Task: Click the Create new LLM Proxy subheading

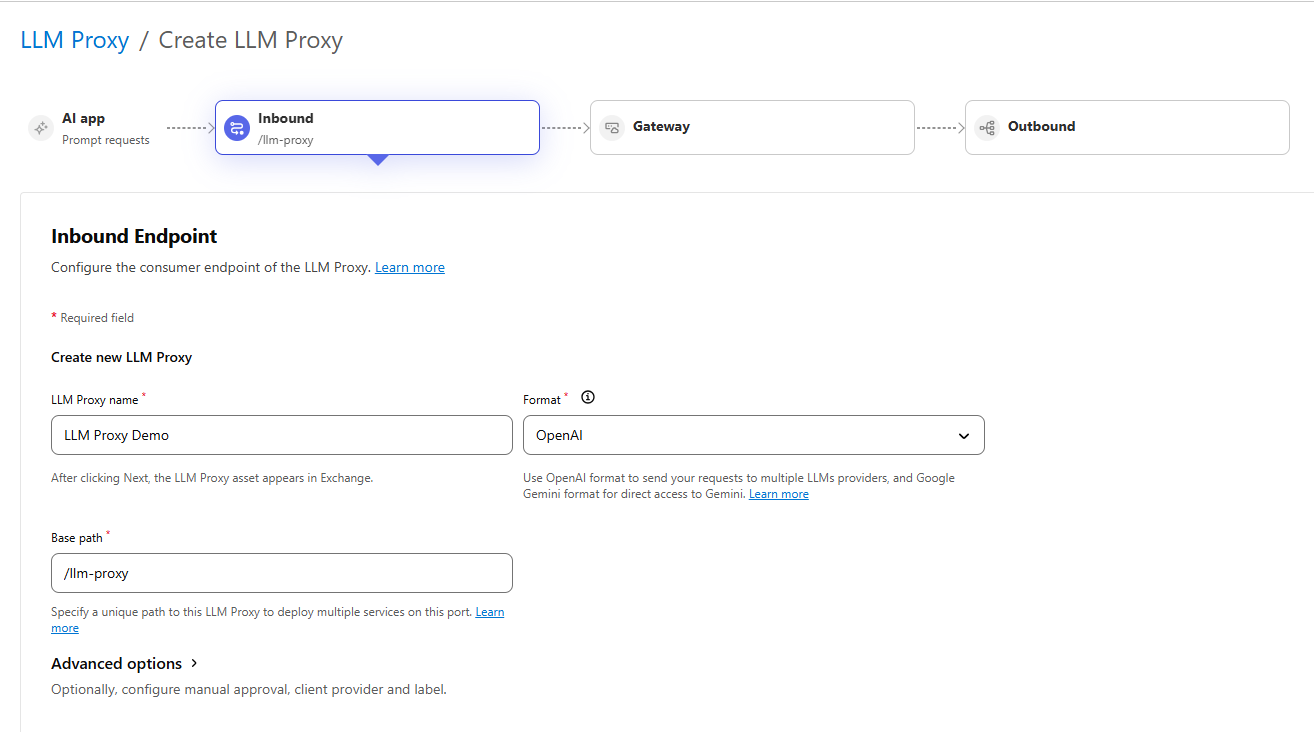Action: pos(121,357)
